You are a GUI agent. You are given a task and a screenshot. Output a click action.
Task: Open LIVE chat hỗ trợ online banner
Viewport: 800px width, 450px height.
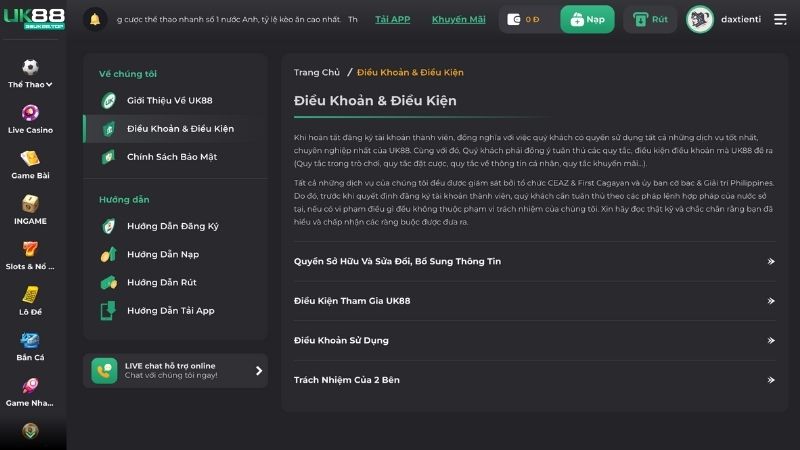[175, 370]
